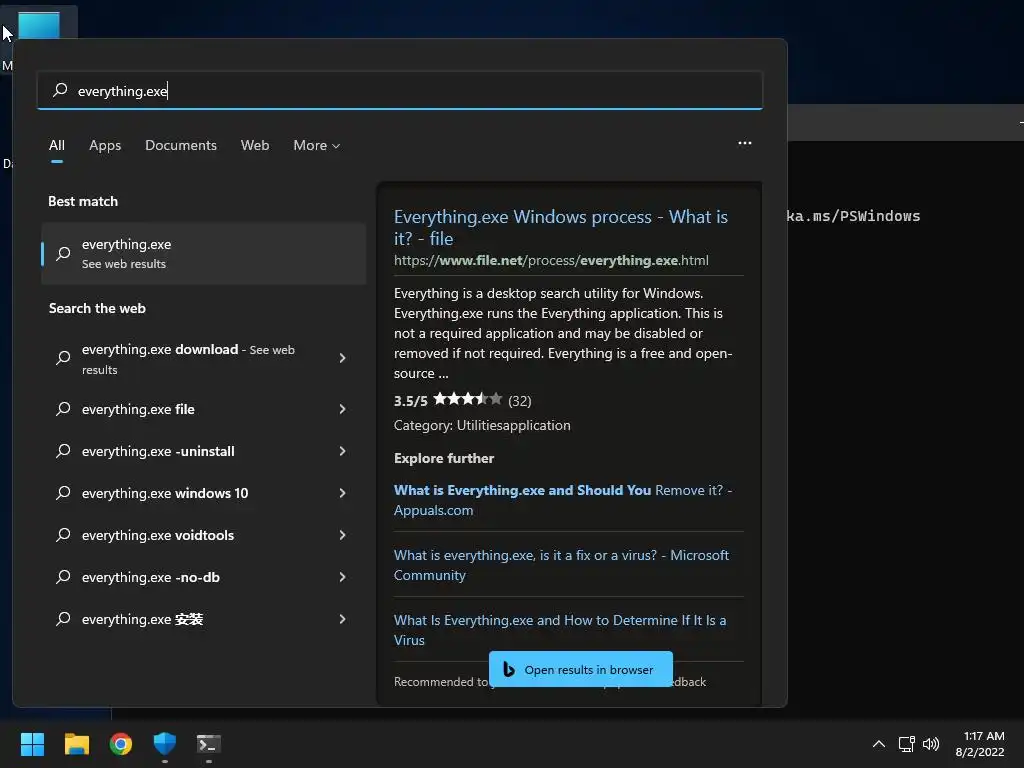Click the 'Explore further' heading
The width and height of the screenshot is (1024, 768).
coord(444,458)
